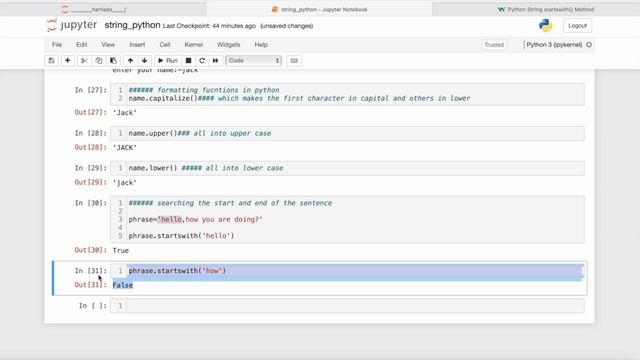Click the output text 'Jack'
The height and width of the screenshot is (360, 640).
[x=124, y=113]
